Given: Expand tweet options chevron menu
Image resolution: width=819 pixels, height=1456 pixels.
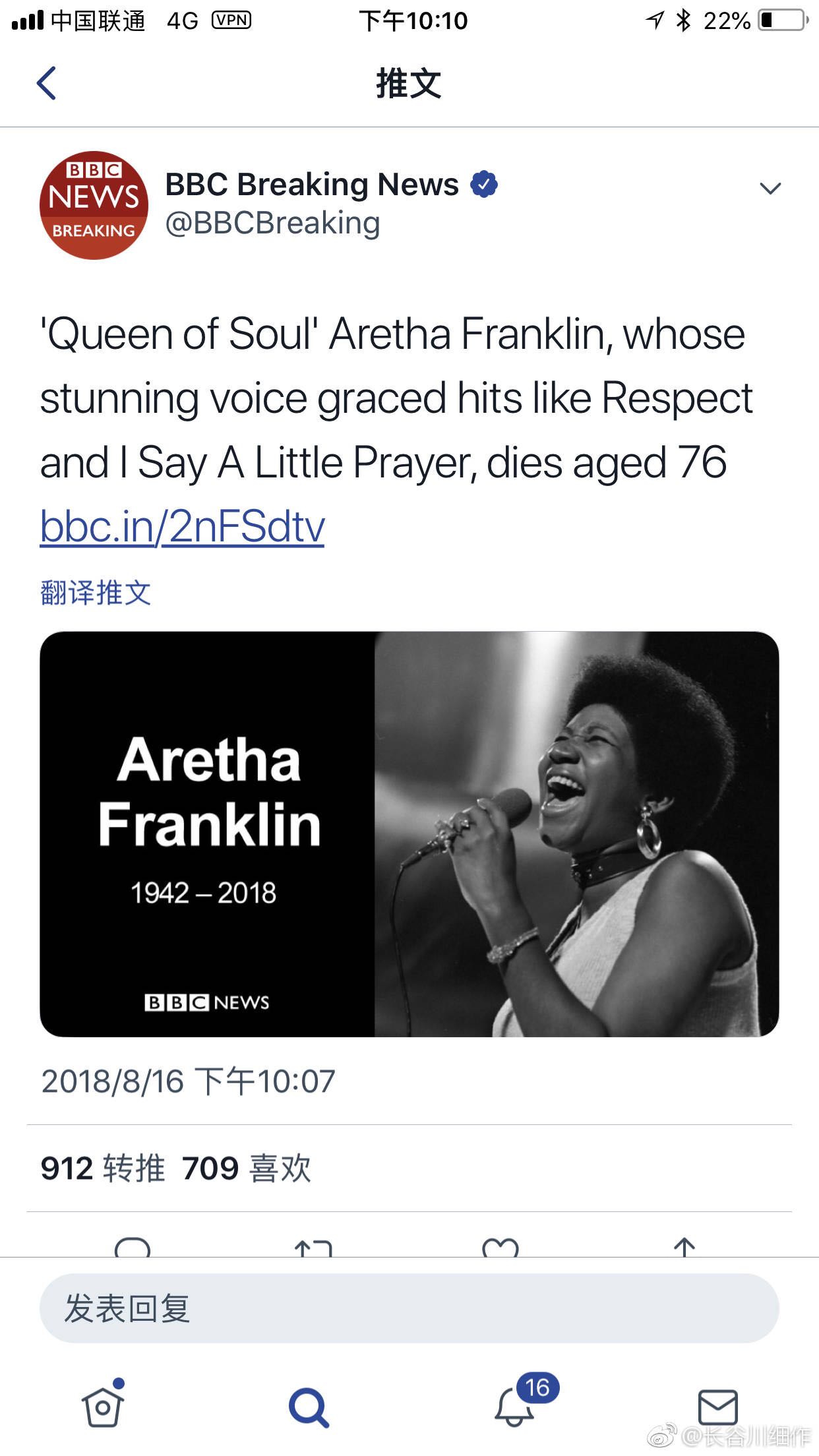Looking at the screenshot, I should coord(770,189).
